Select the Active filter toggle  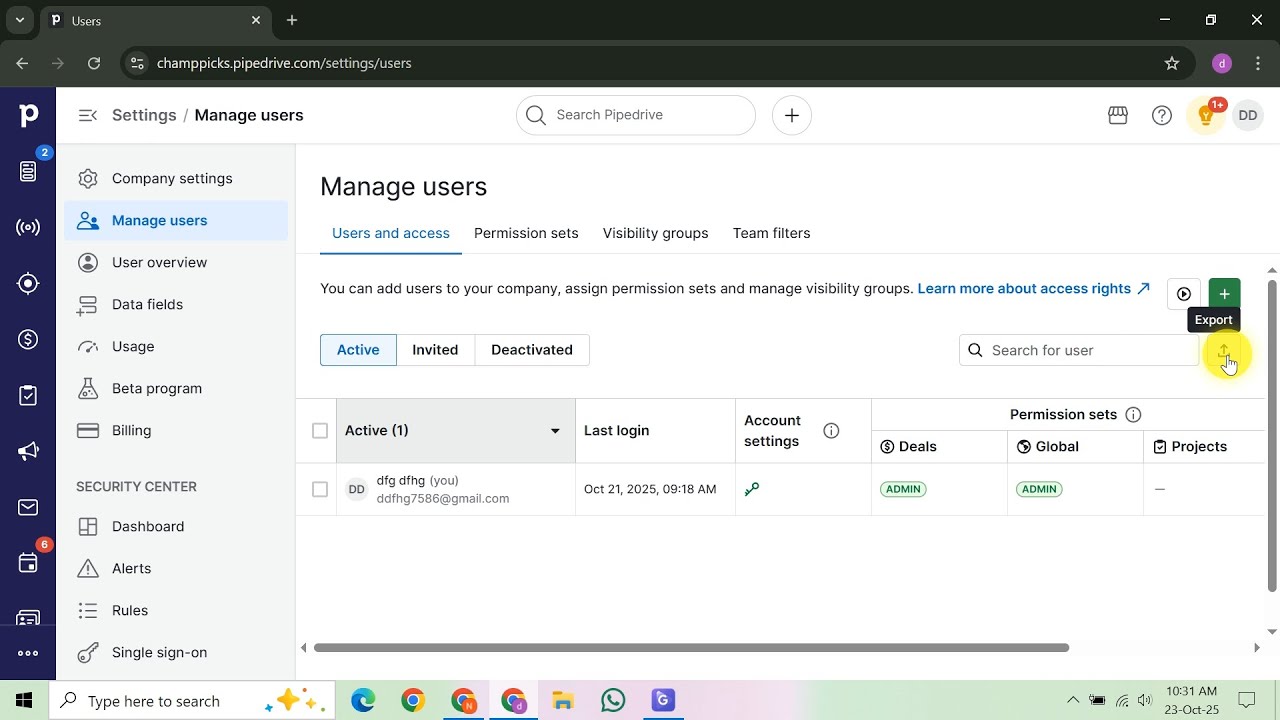point(358,350)
